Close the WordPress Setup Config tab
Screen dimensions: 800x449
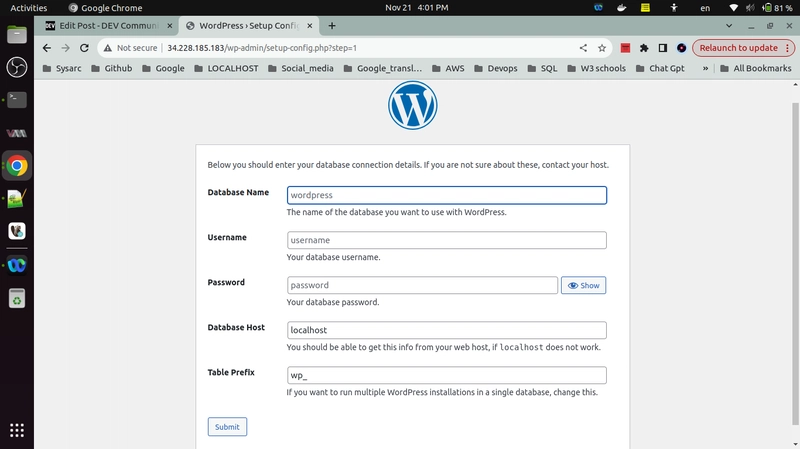click(310, 26)
